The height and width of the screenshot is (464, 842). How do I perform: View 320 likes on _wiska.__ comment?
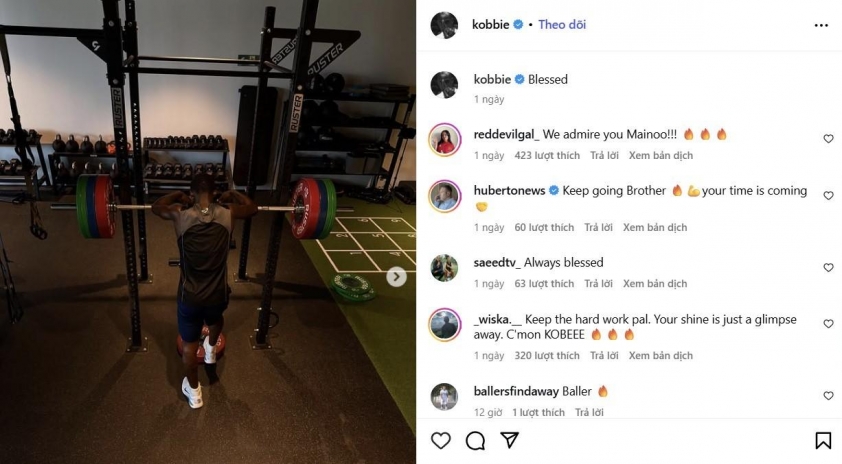pyautogui.click(x=547, y=356)
